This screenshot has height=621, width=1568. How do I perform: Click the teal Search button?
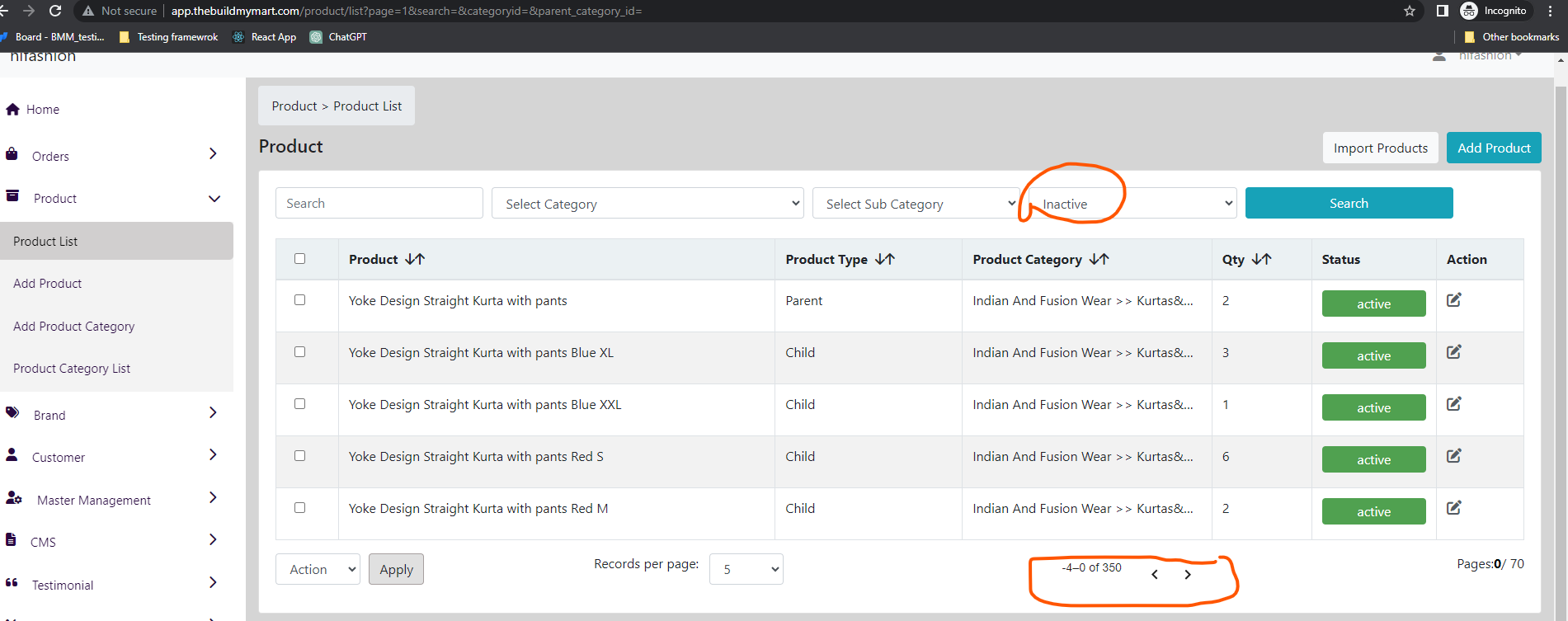point(1349,203)
